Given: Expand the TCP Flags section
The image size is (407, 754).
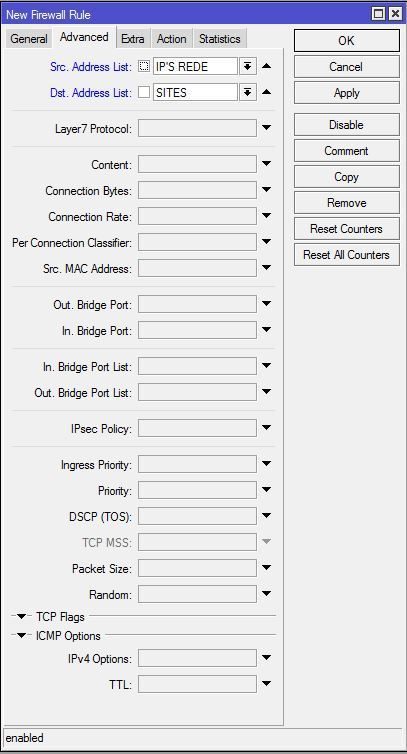Looking at the screenshot, I should point(21,616).
